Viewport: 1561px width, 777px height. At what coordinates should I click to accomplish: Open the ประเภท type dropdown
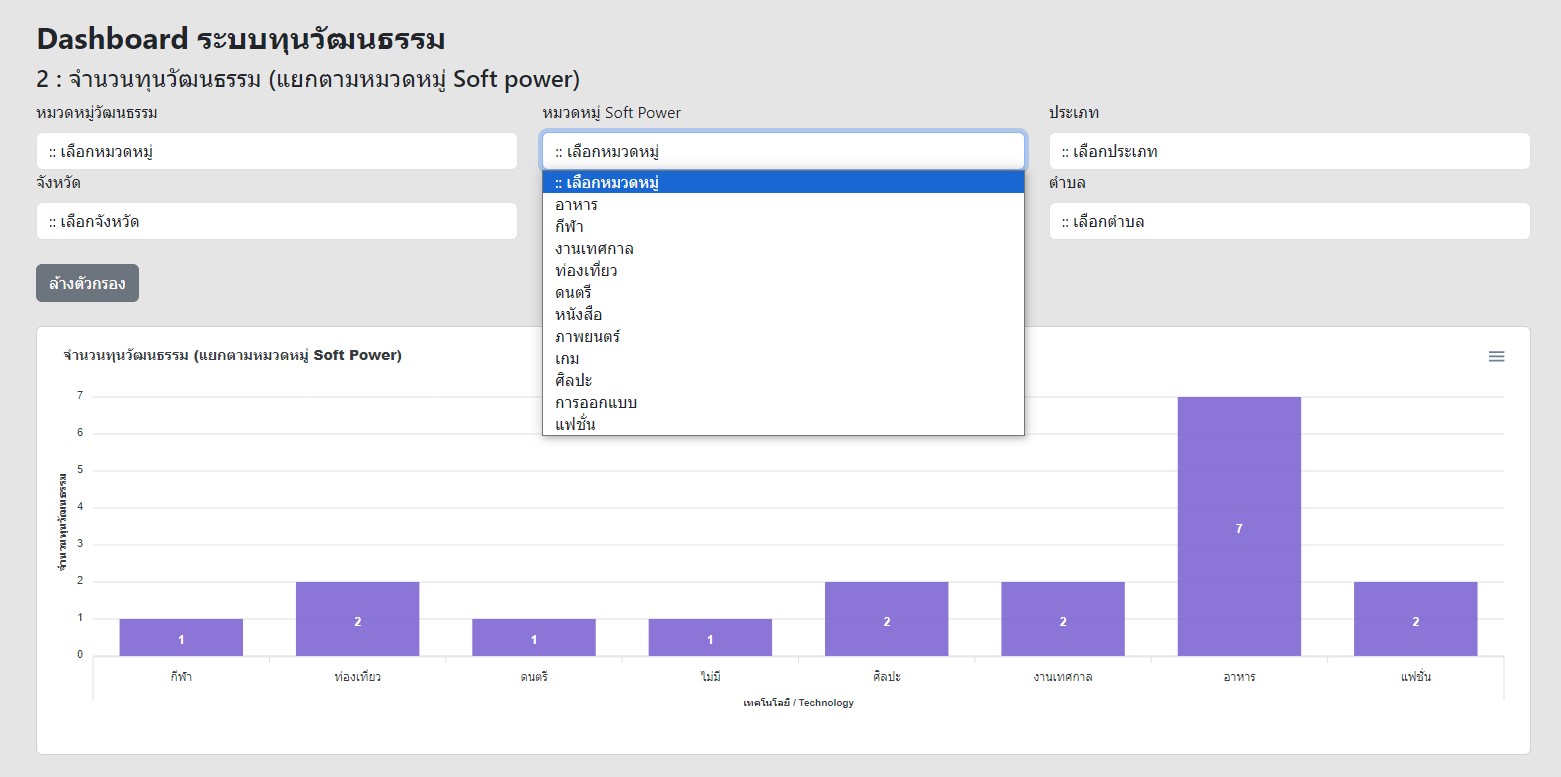(1289, 152)
